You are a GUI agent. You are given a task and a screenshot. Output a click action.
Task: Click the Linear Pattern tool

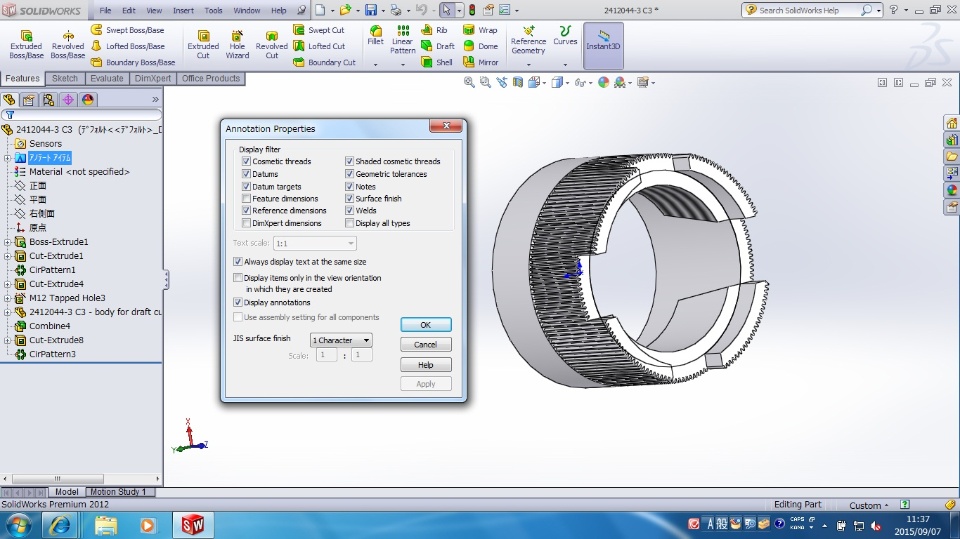402,40
